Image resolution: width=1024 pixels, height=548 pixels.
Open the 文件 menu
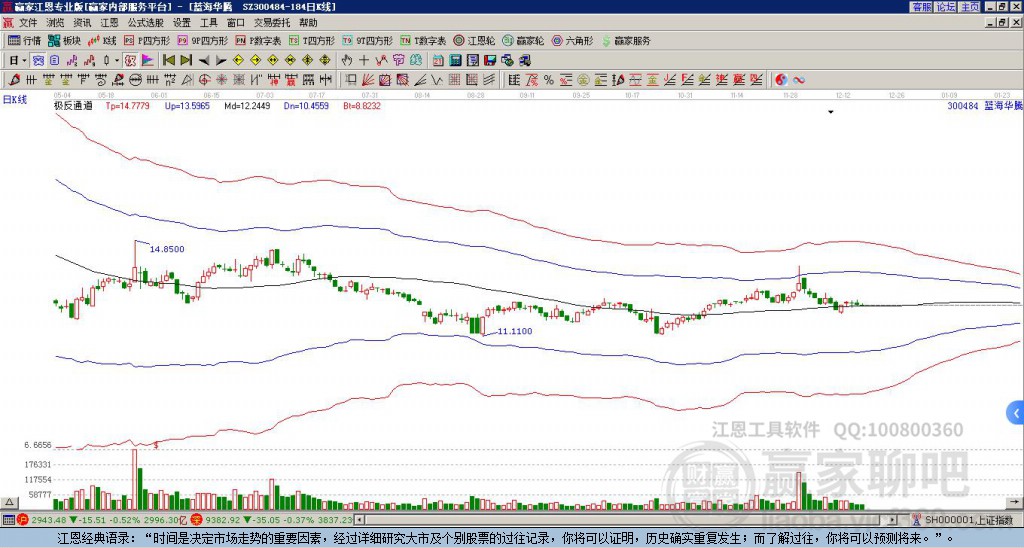(28, 23)
